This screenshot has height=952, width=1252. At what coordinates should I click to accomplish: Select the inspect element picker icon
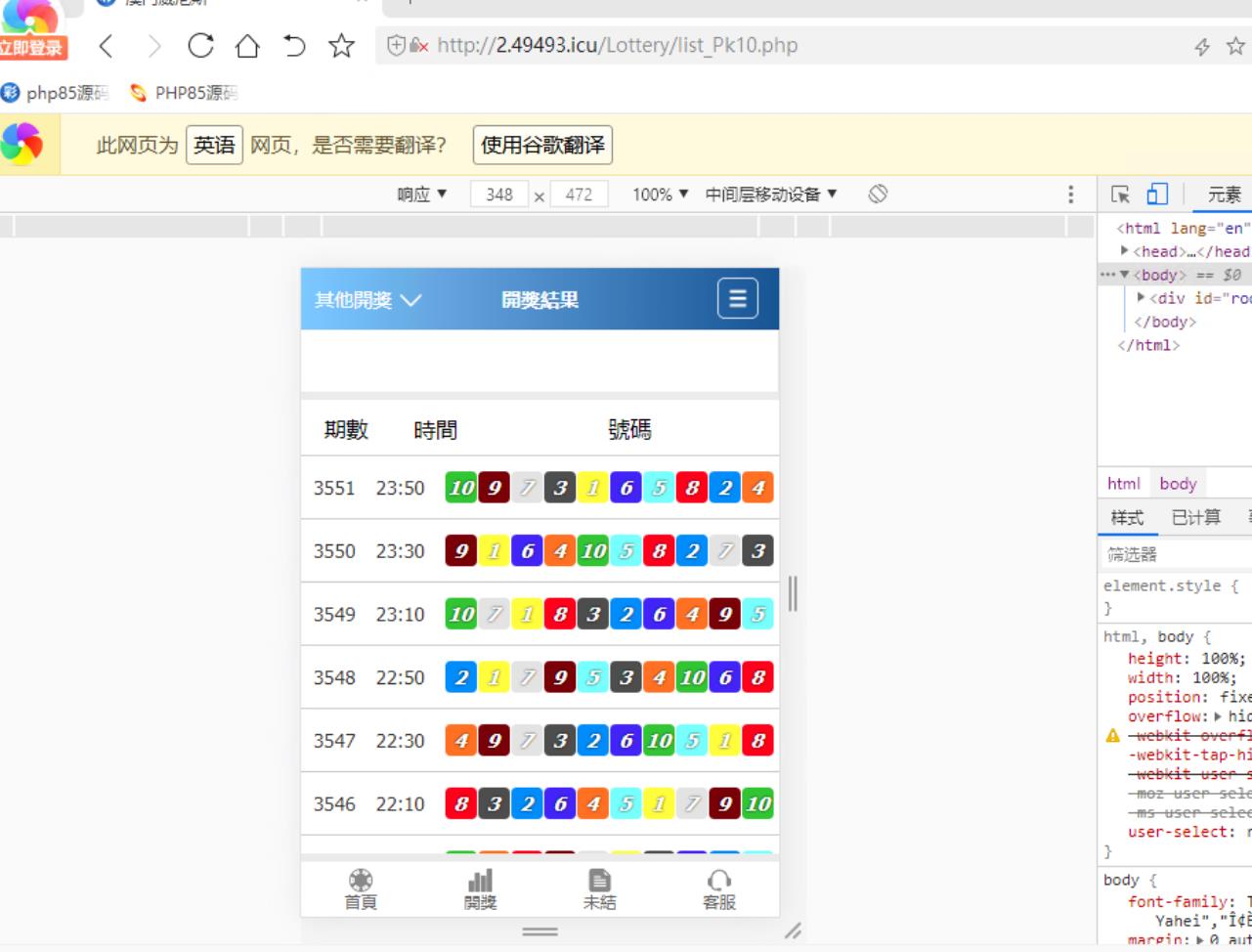1120,195
